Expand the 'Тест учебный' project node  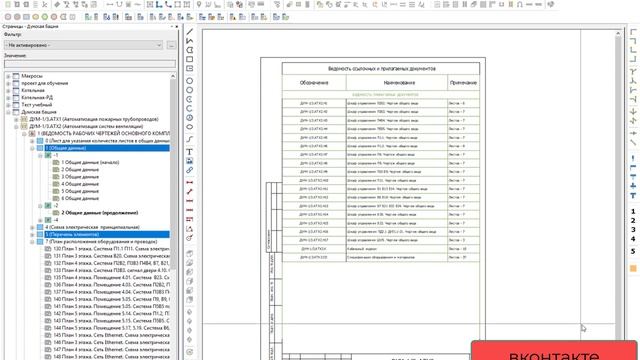(8, 105)
